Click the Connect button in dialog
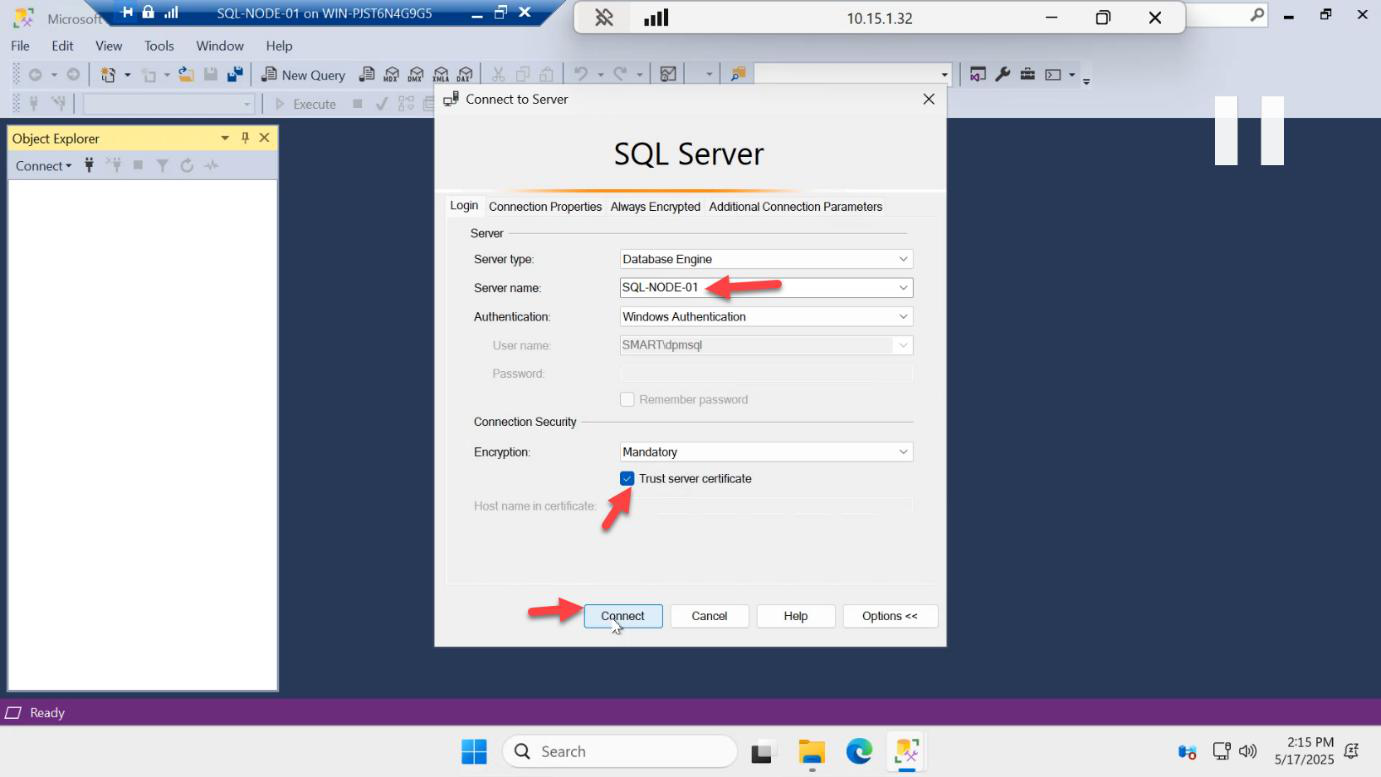This screenshot has width=1381, height=777. coord(623,616)
